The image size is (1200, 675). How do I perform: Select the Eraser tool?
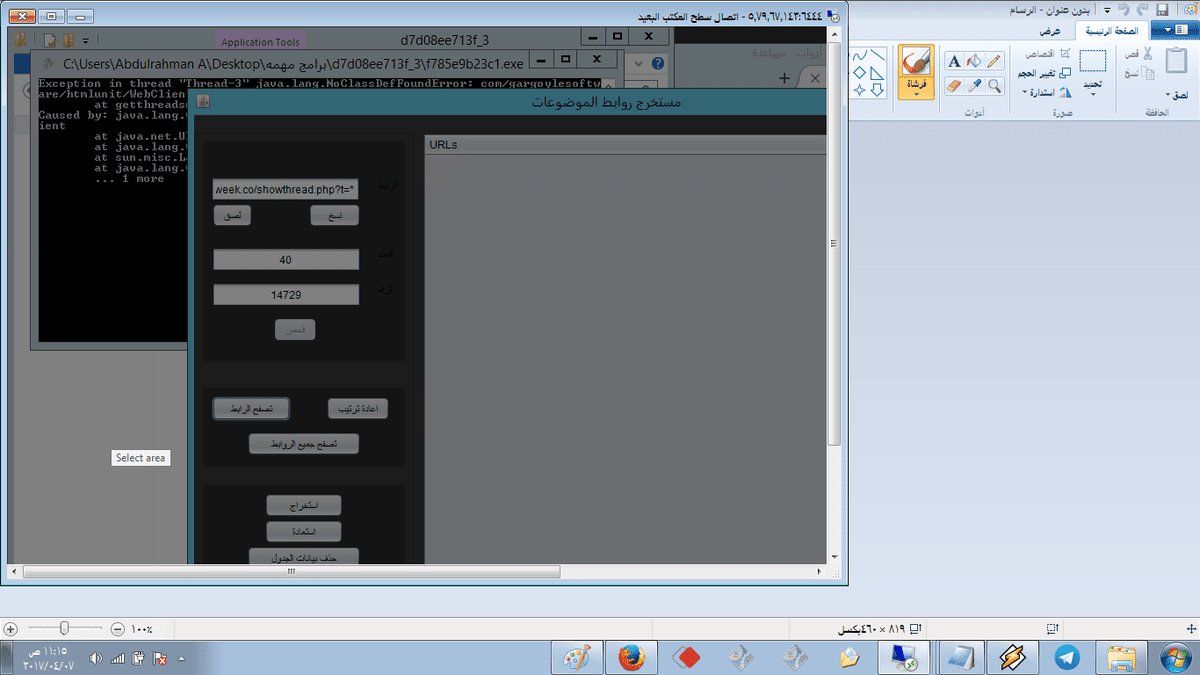click(x=953, y=88)
